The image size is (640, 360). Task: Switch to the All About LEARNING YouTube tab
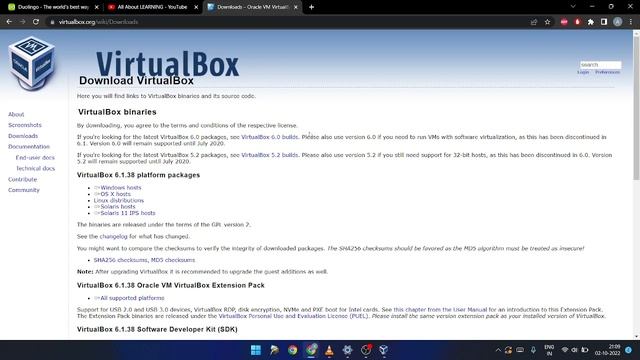[x=152, y=7]
